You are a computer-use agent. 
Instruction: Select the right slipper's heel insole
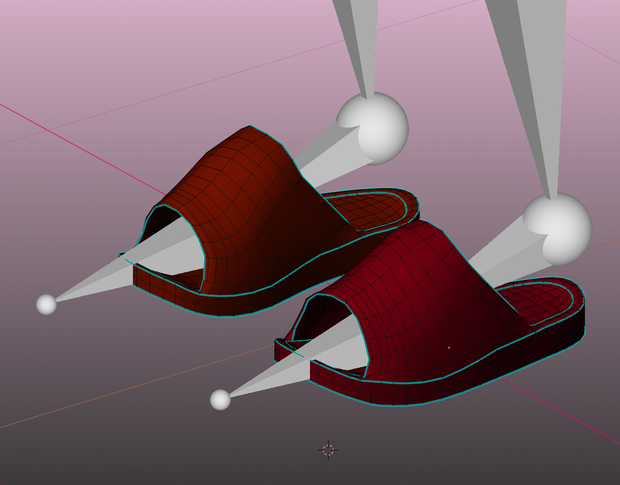pos(540,300)
